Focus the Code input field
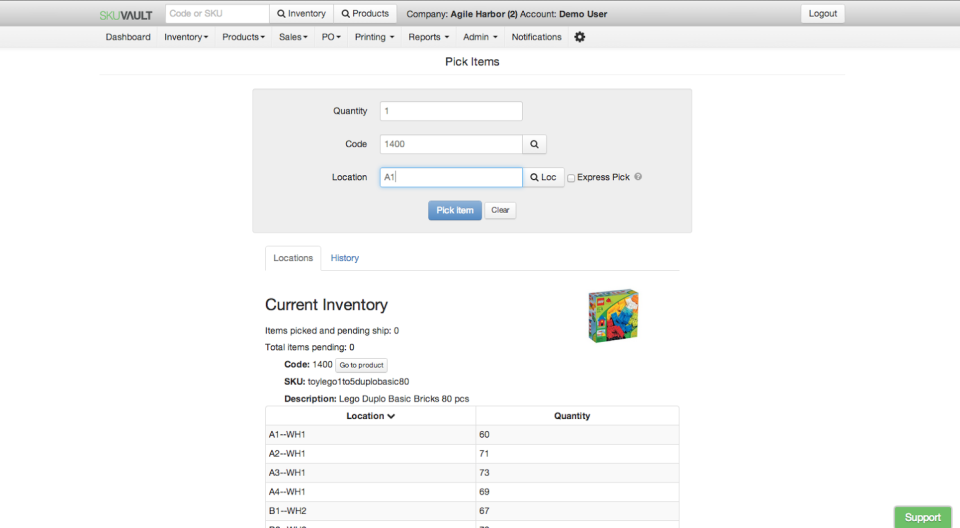Screen dimensions: 960x528 click(451, 144)
